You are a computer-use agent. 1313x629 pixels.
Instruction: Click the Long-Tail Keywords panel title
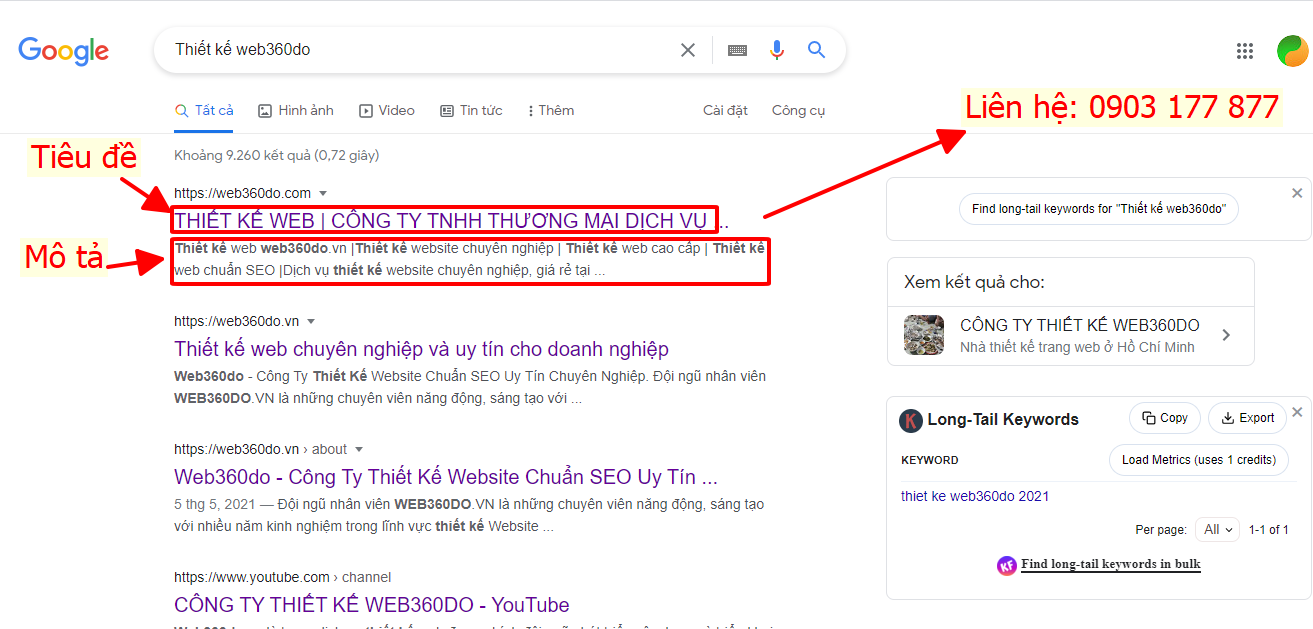[1003, 420]
